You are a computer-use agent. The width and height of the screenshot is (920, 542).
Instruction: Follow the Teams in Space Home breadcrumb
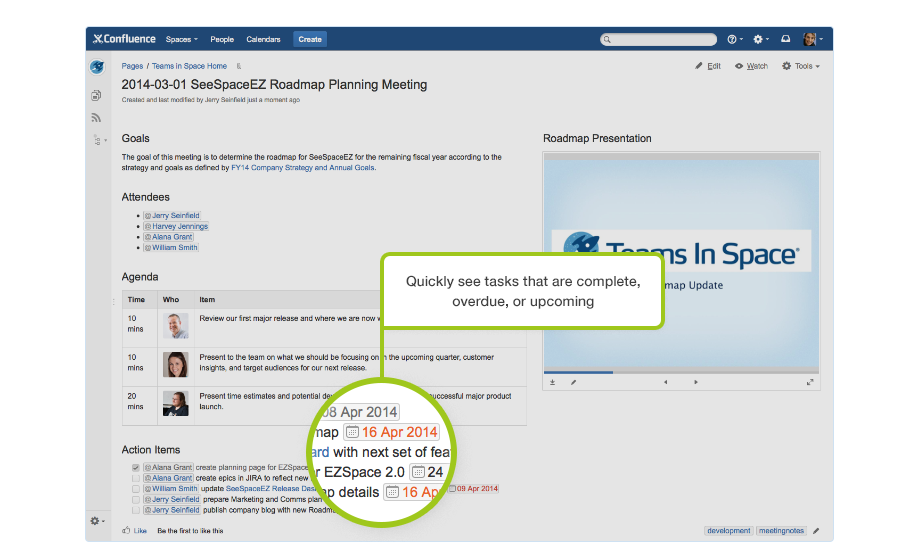(189, 66)
